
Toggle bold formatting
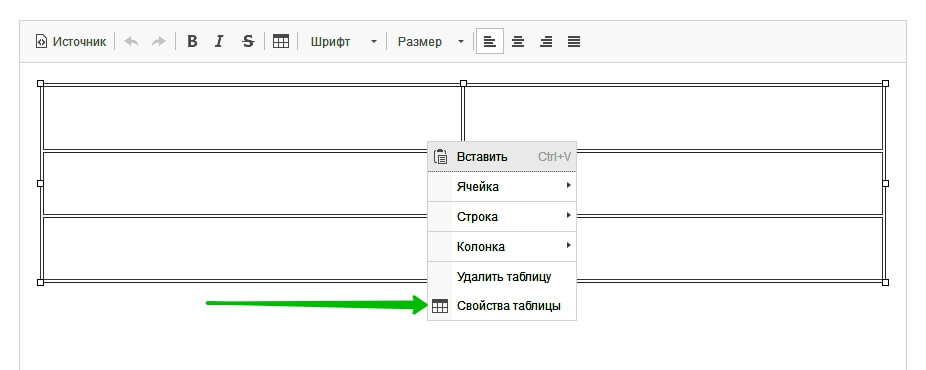coord(192,42)
